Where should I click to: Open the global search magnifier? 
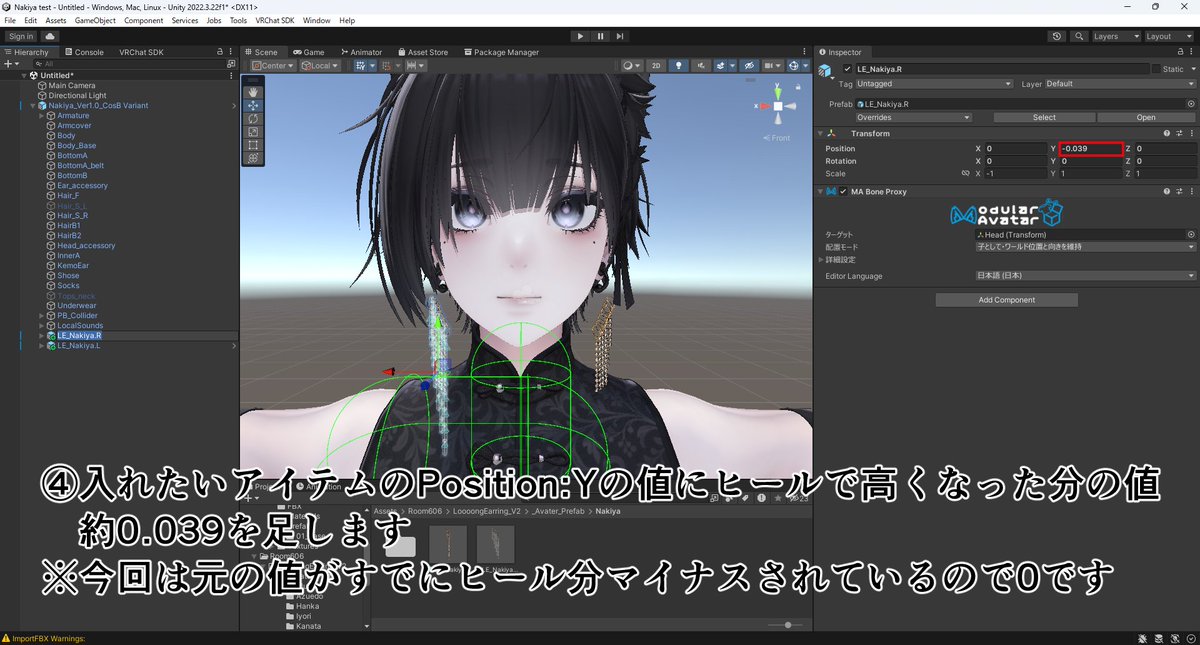[x=1079, y=36]
